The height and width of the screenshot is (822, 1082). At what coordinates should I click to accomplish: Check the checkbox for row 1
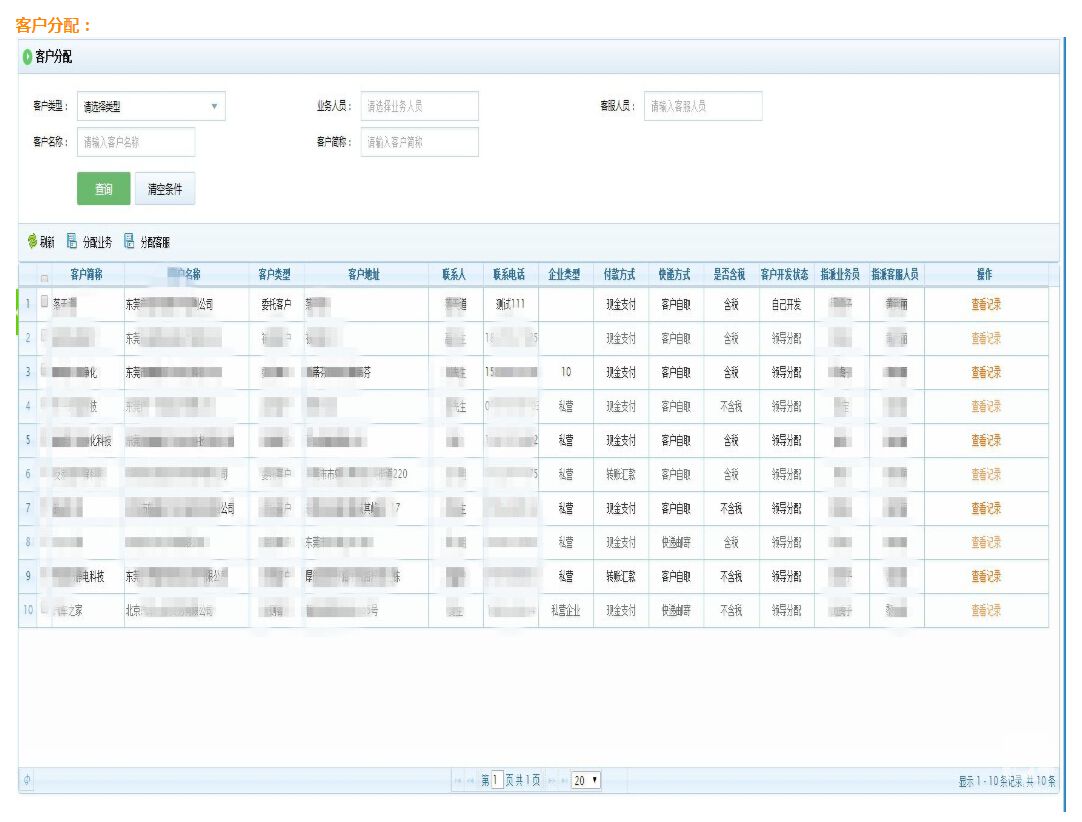44,303
